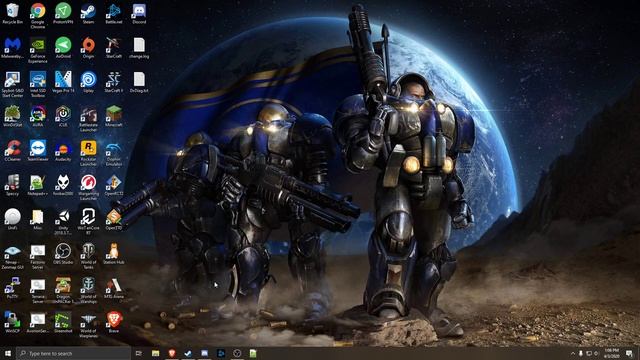Select the Vegas Pro desktop shortcut
Viewport: 640px width, 360px height.
point(63,82)
